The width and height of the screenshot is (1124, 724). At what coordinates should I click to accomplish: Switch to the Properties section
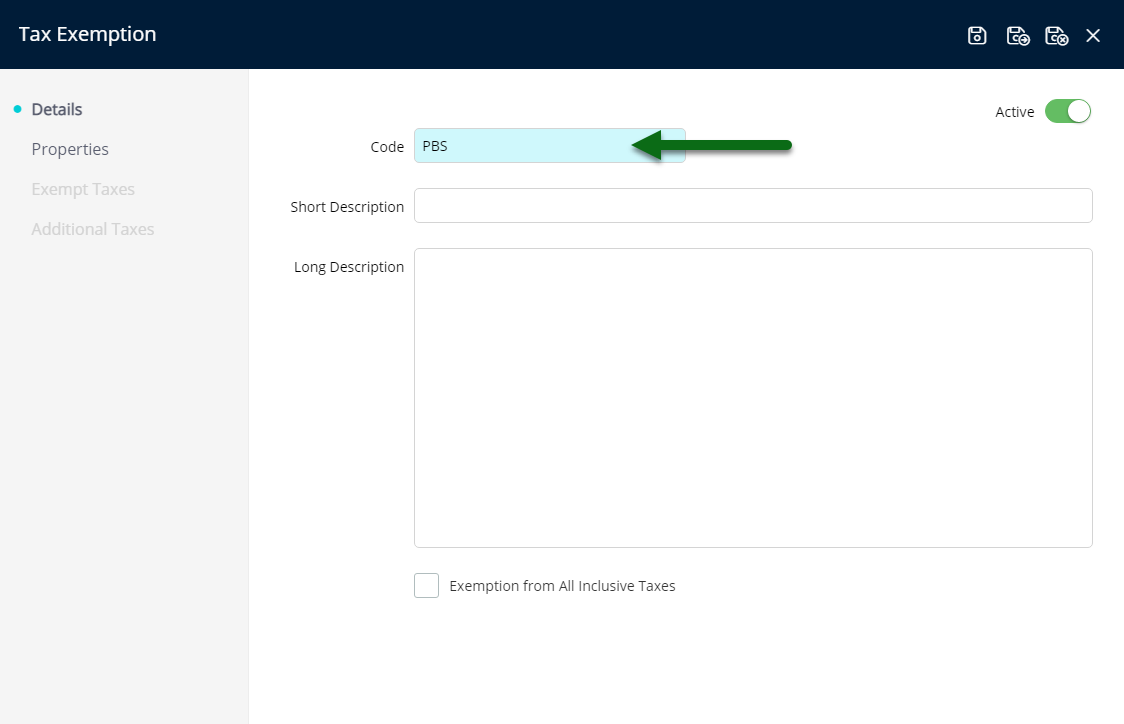coord(70,149)
